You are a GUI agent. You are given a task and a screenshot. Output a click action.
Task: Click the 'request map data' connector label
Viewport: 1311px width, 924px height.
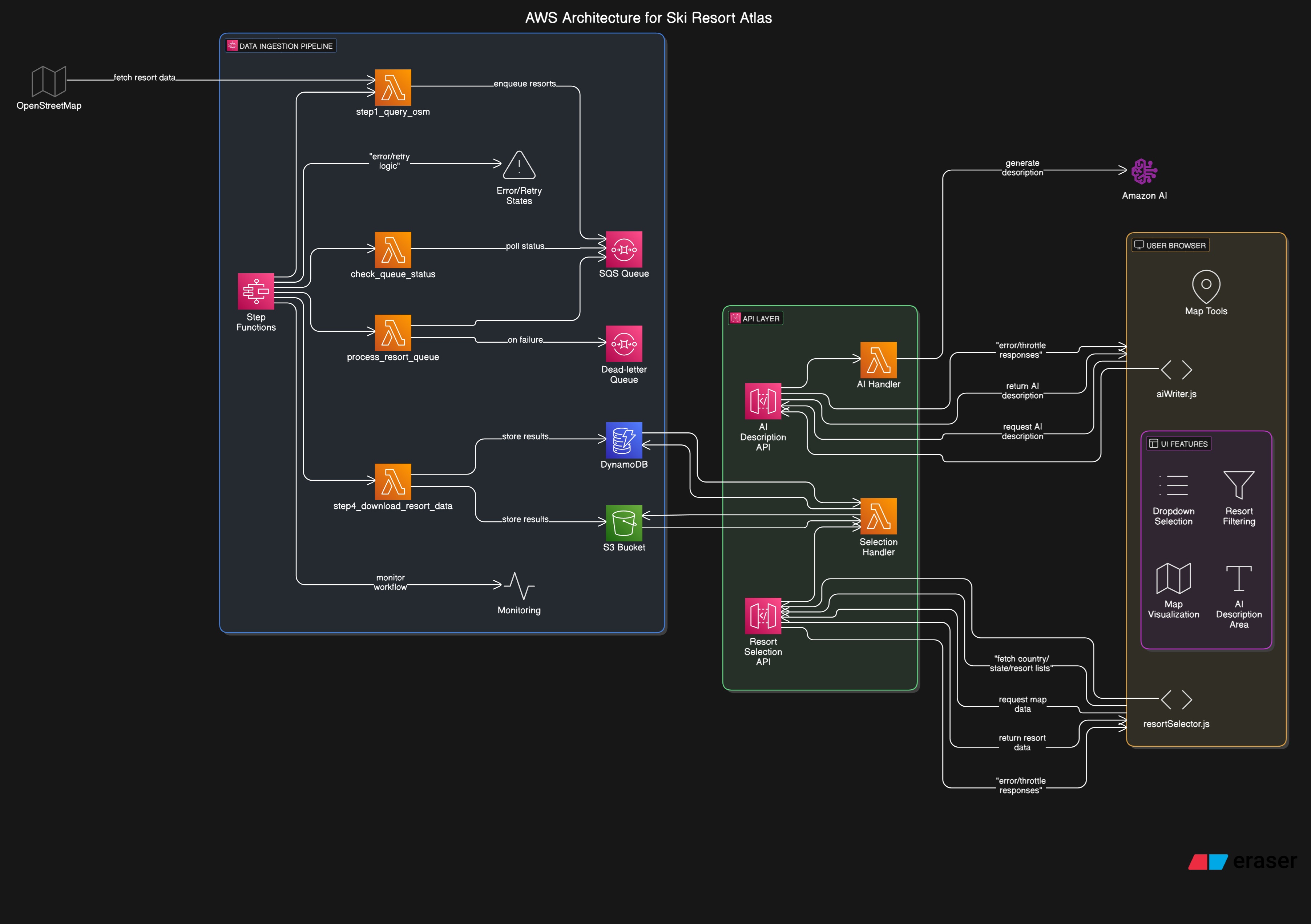coord(1022,703)
